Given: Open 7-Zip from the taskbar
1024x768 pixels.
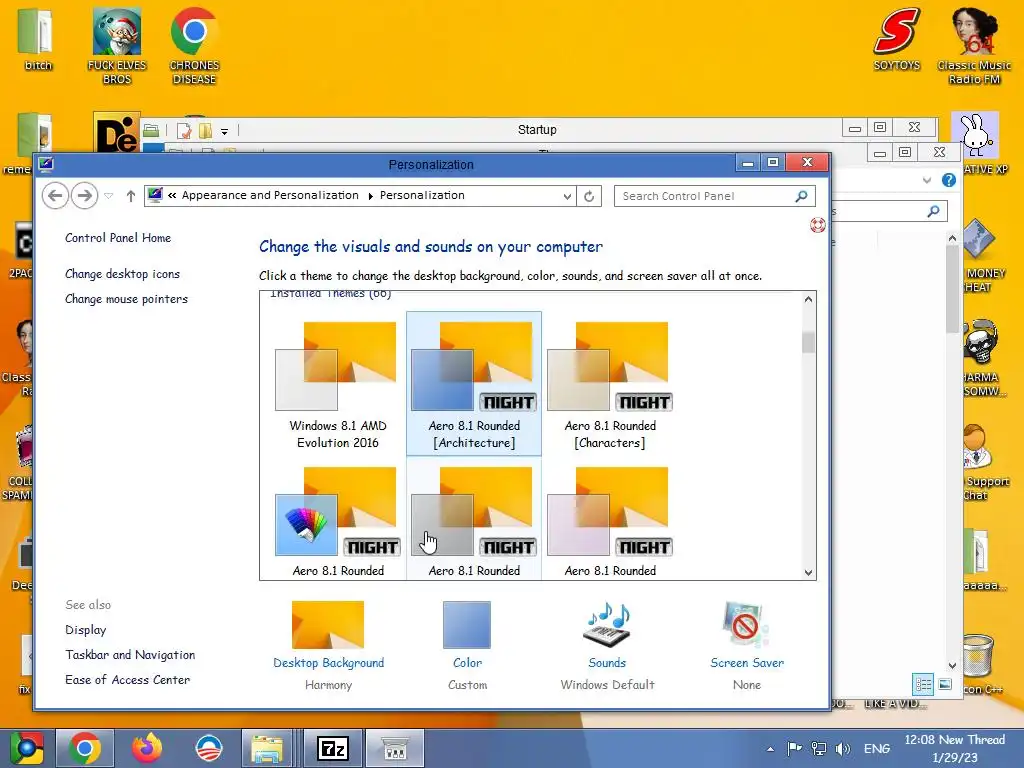Looking at the screenshot, I should pyautogui.click(x=333, y=748).
